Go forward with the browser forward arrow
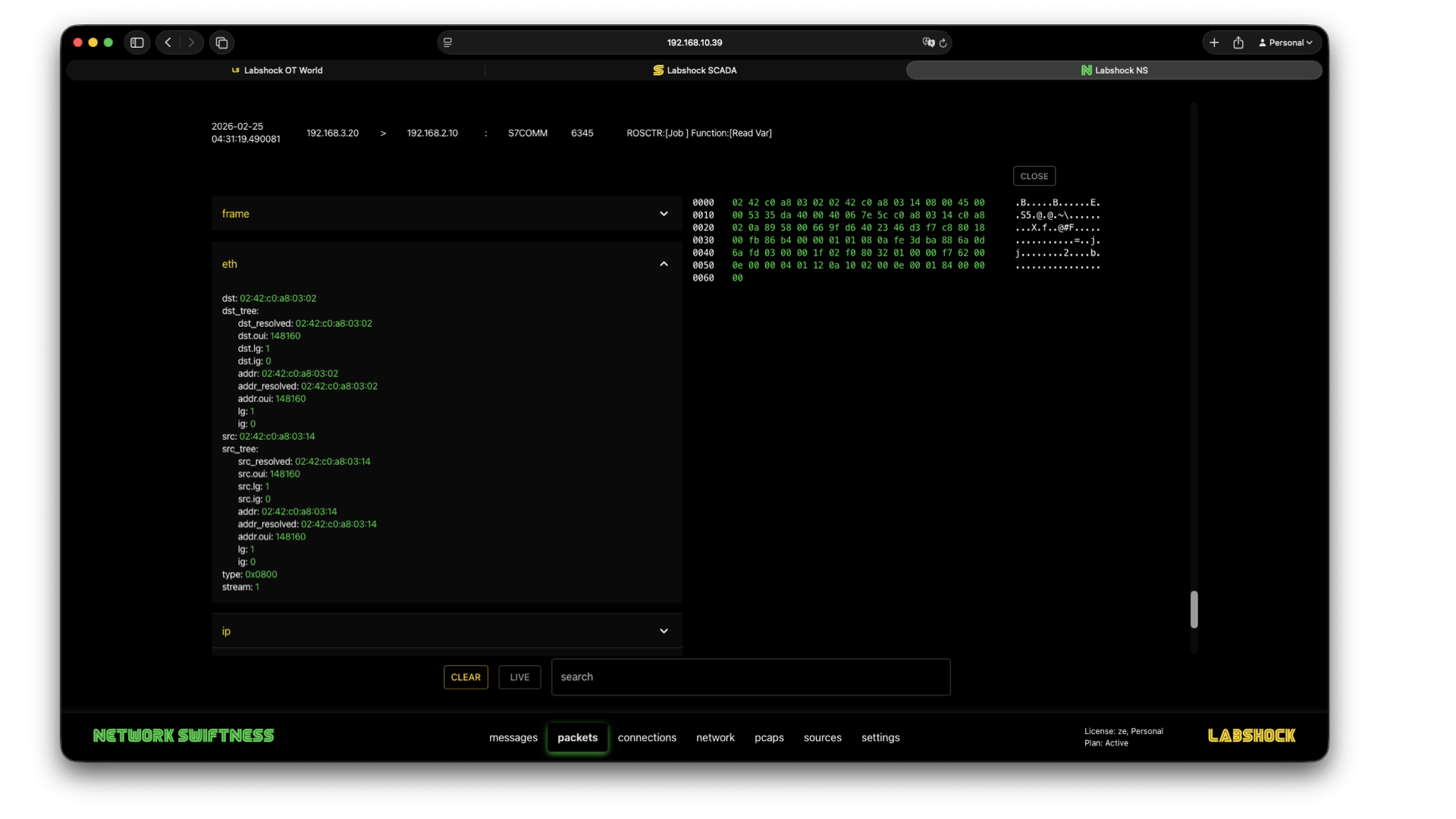The image size is (1456, 819). click(191, 42)
